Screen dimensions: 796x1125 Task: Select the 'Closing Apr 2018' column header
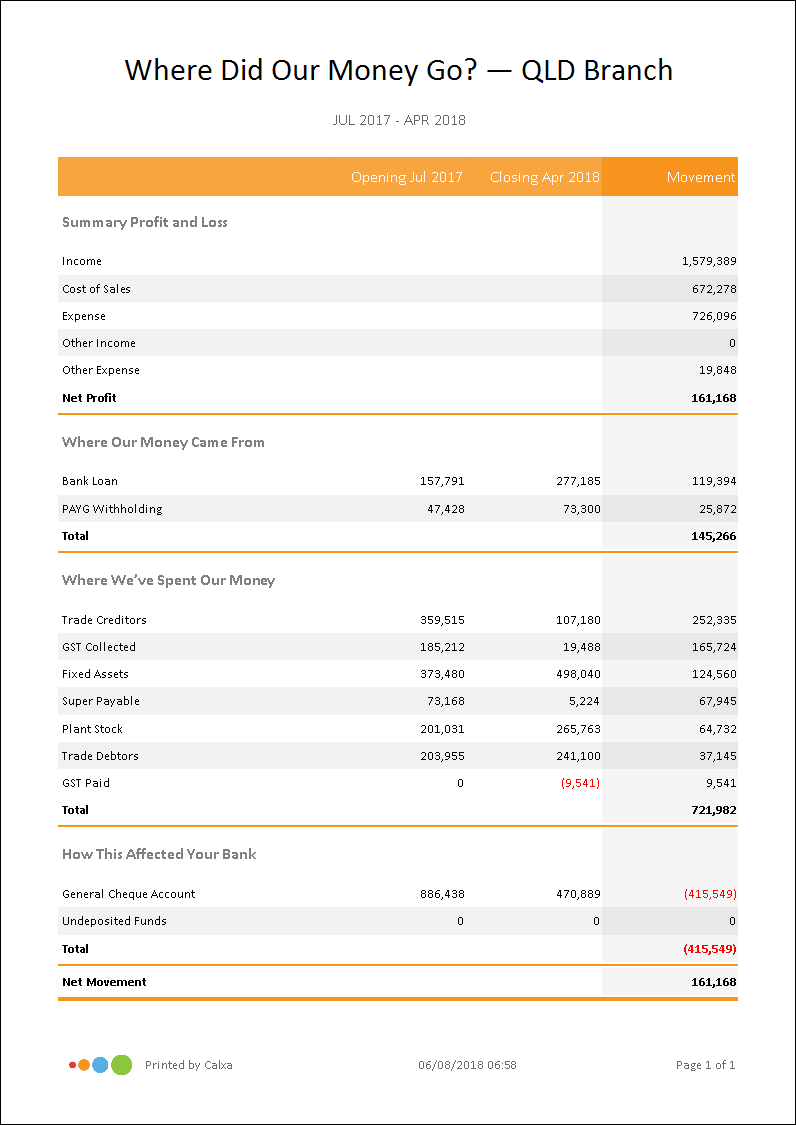tap(544, 177)
